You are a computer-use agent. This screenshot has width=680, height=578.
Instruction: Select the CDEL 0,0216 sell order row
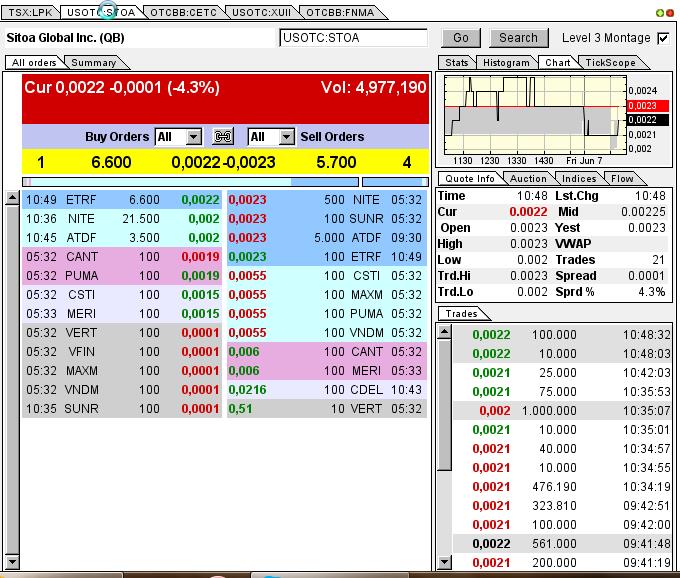pos(327,389)
